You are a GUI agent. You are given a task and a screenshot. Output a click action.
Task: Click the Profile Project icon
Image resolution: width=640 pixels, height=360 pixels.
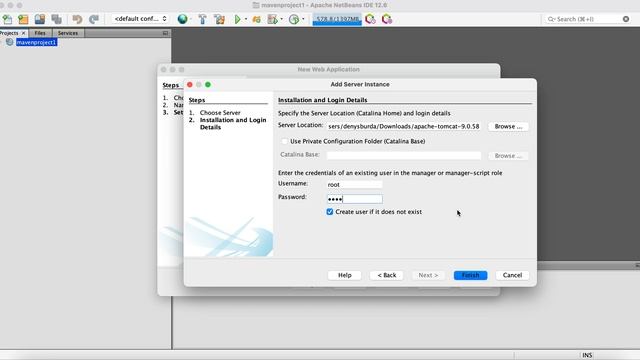[x=272, y=19]
